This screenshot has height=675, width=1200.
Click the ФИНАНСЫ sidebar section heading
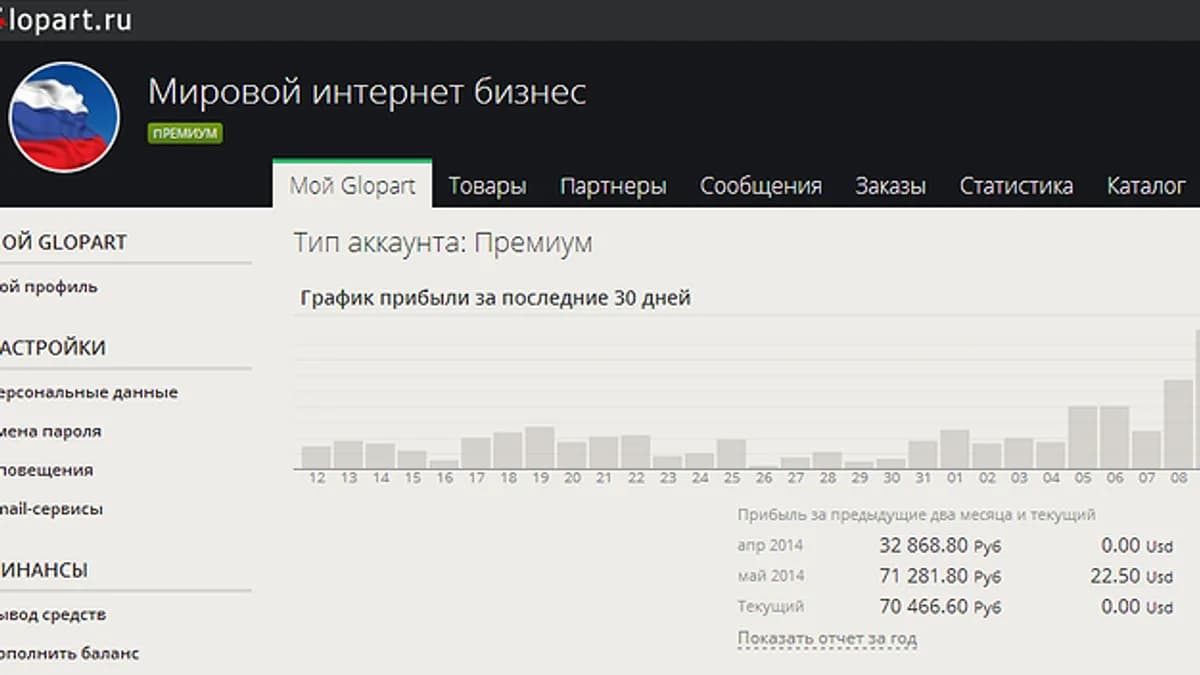tap(44, 570)
